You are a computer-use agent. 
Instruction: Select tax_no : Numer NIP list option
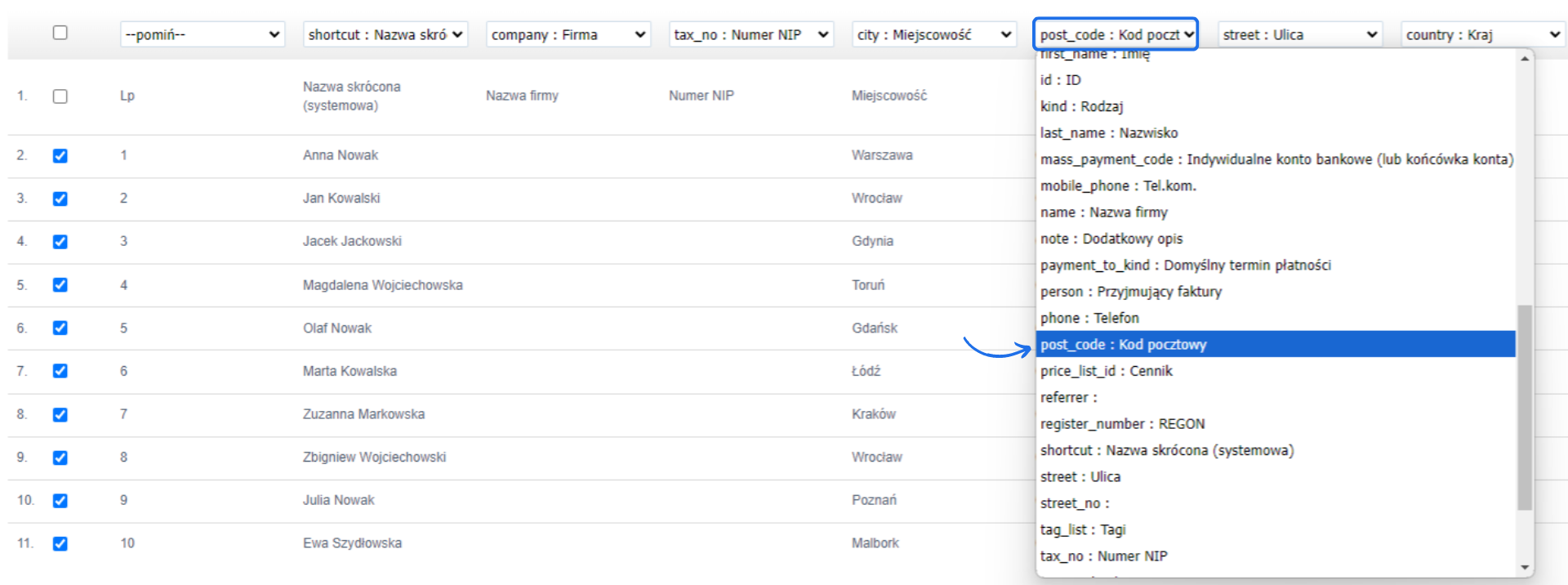1276,556
